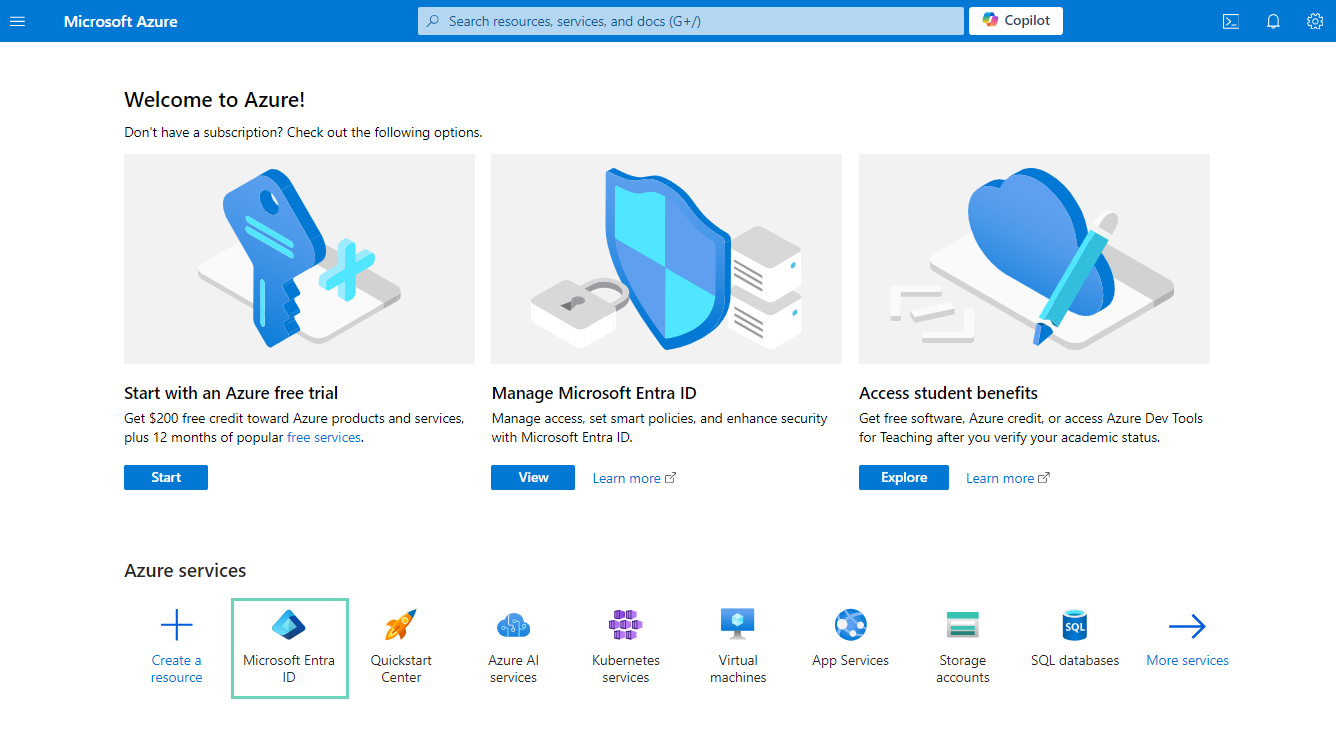Open the Quickstart Center rocket icon
This screenshot has width=1336, height=737.
(401, 626)
